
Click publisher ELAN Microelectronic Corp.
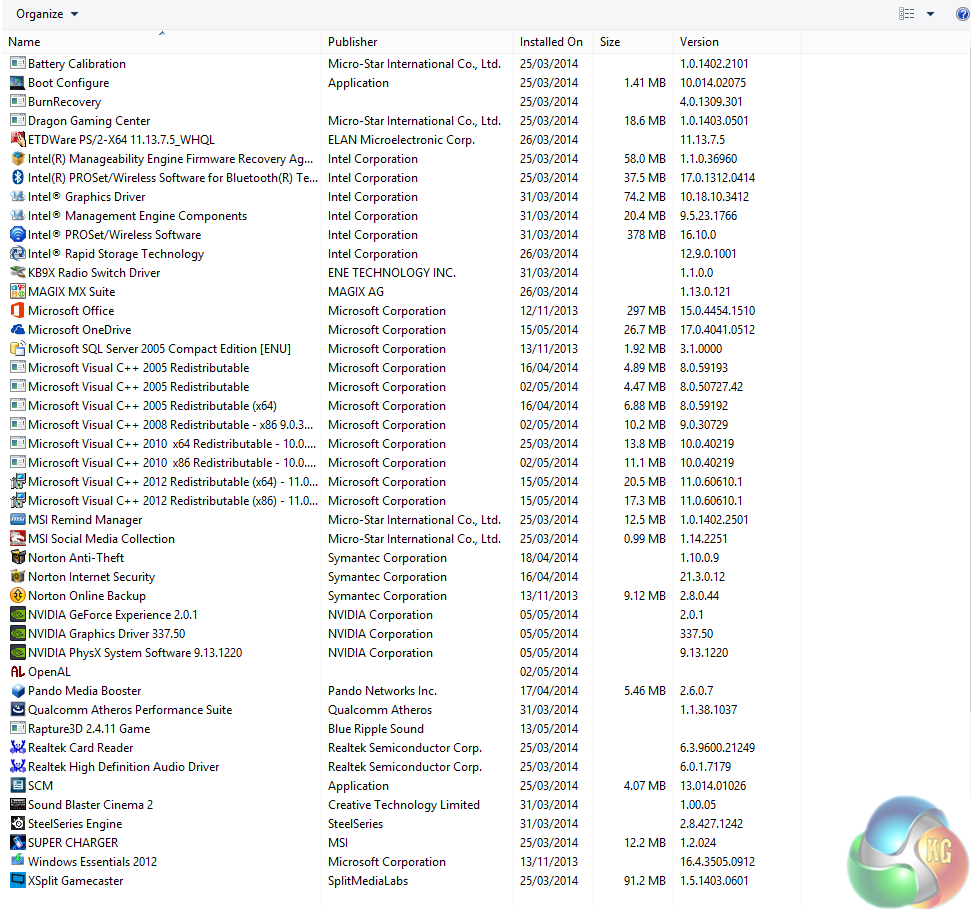401,139
